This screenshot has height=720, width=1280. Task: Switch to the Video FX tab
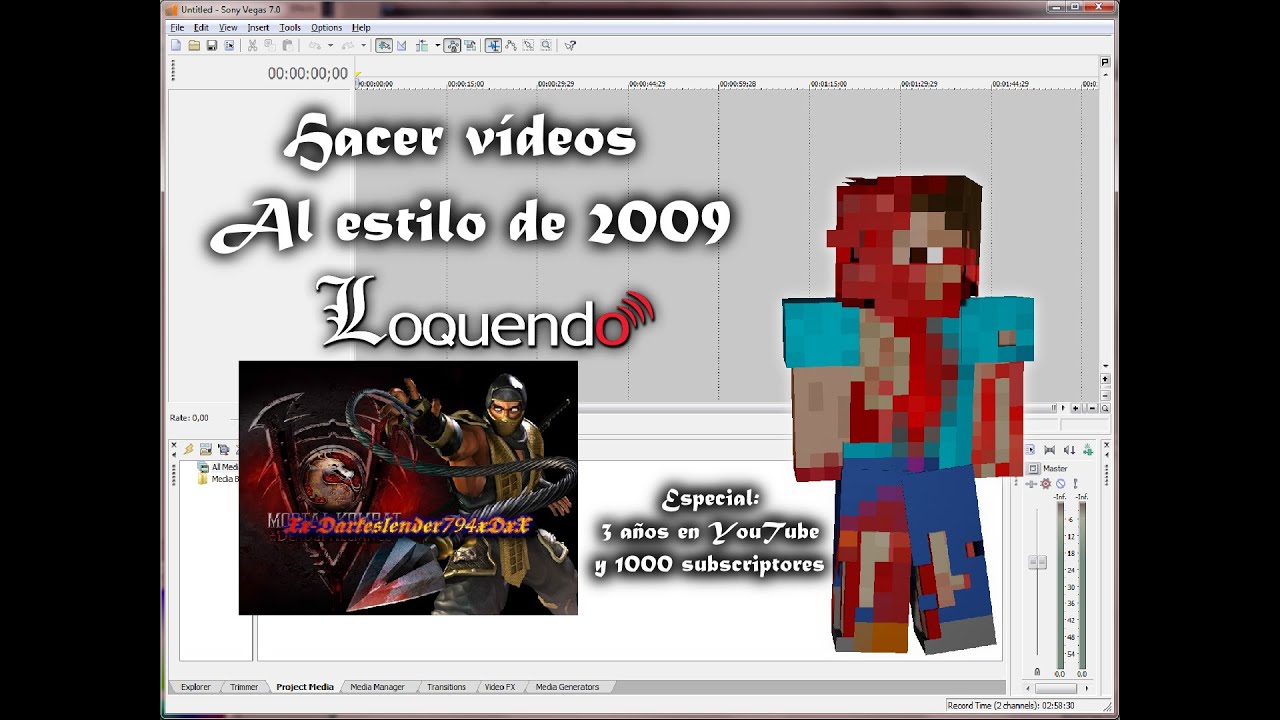click(500, 687)
